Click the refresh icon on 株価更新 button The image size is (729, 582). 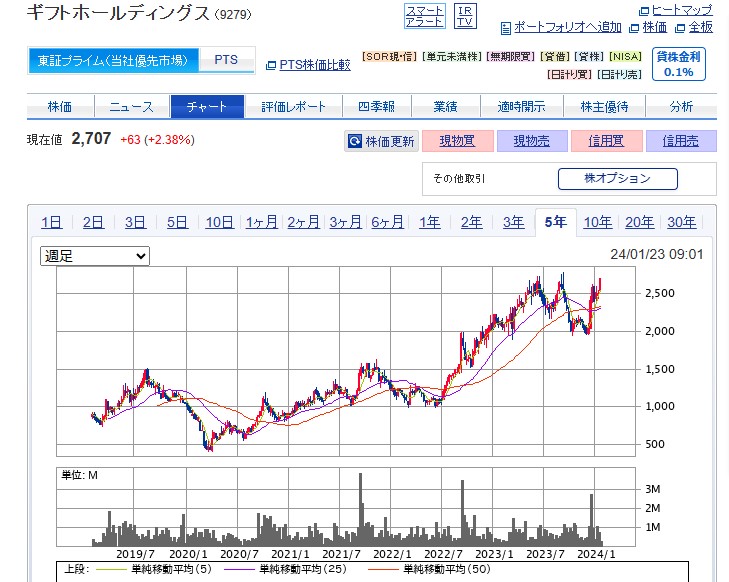355,141
